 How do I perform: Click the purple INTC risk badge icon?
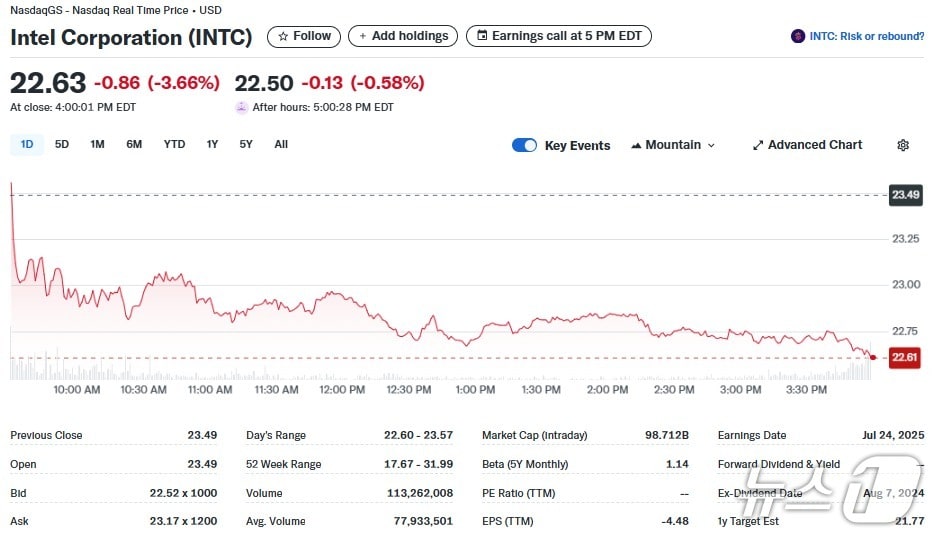797,36
